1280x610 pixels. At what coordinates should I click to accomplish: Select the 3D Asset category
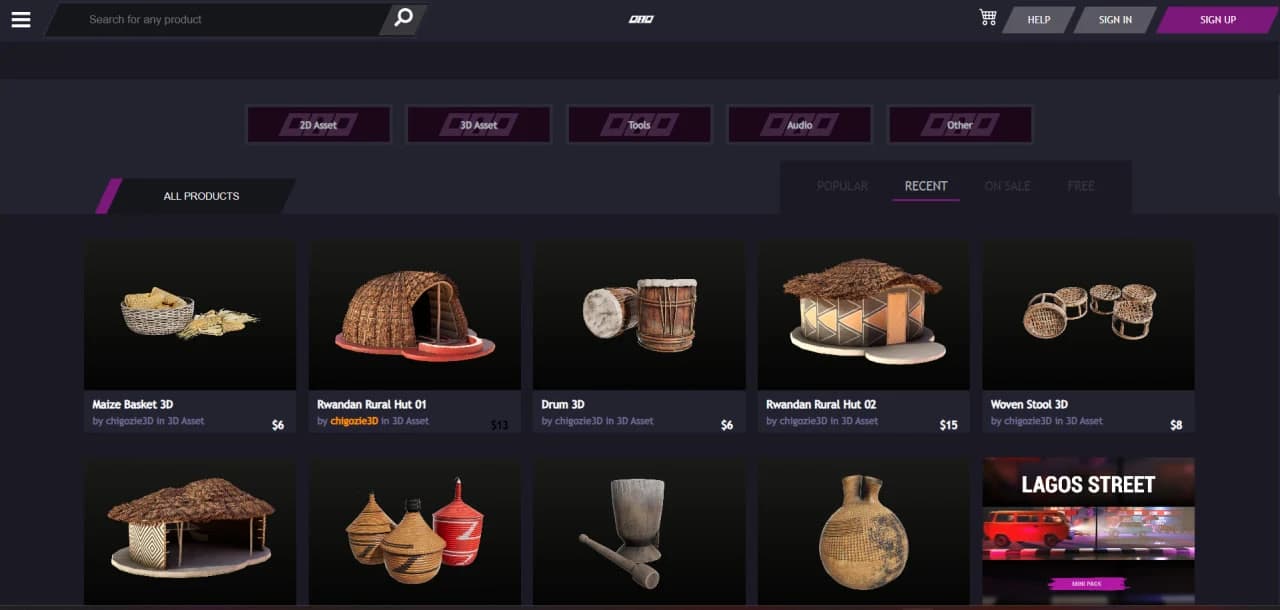[478, 125]
